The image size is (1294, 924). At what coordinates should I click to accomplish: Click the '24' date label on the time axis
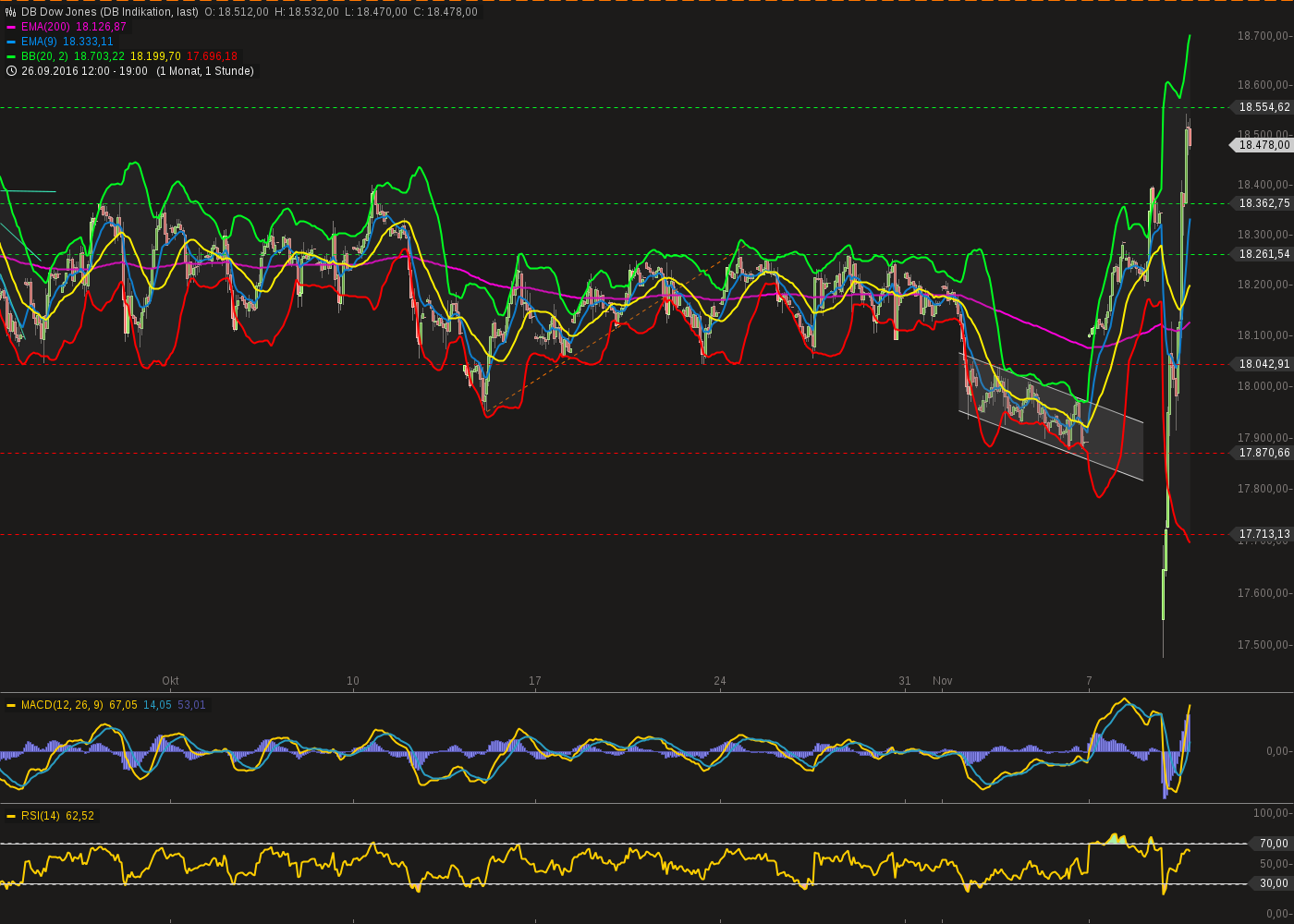point(720,681)
